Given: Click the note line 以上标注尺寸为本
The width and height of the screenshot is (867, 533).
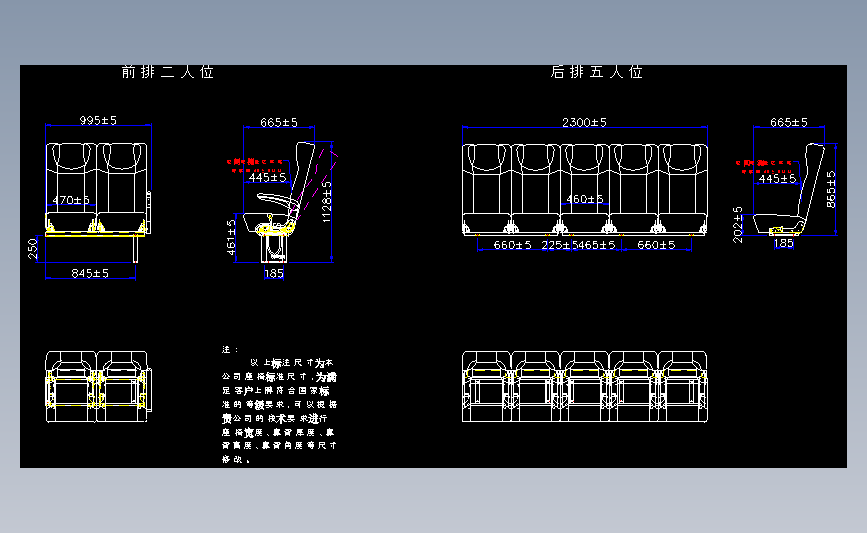Looking at the screenshot, I should click(x=292, y=363).
